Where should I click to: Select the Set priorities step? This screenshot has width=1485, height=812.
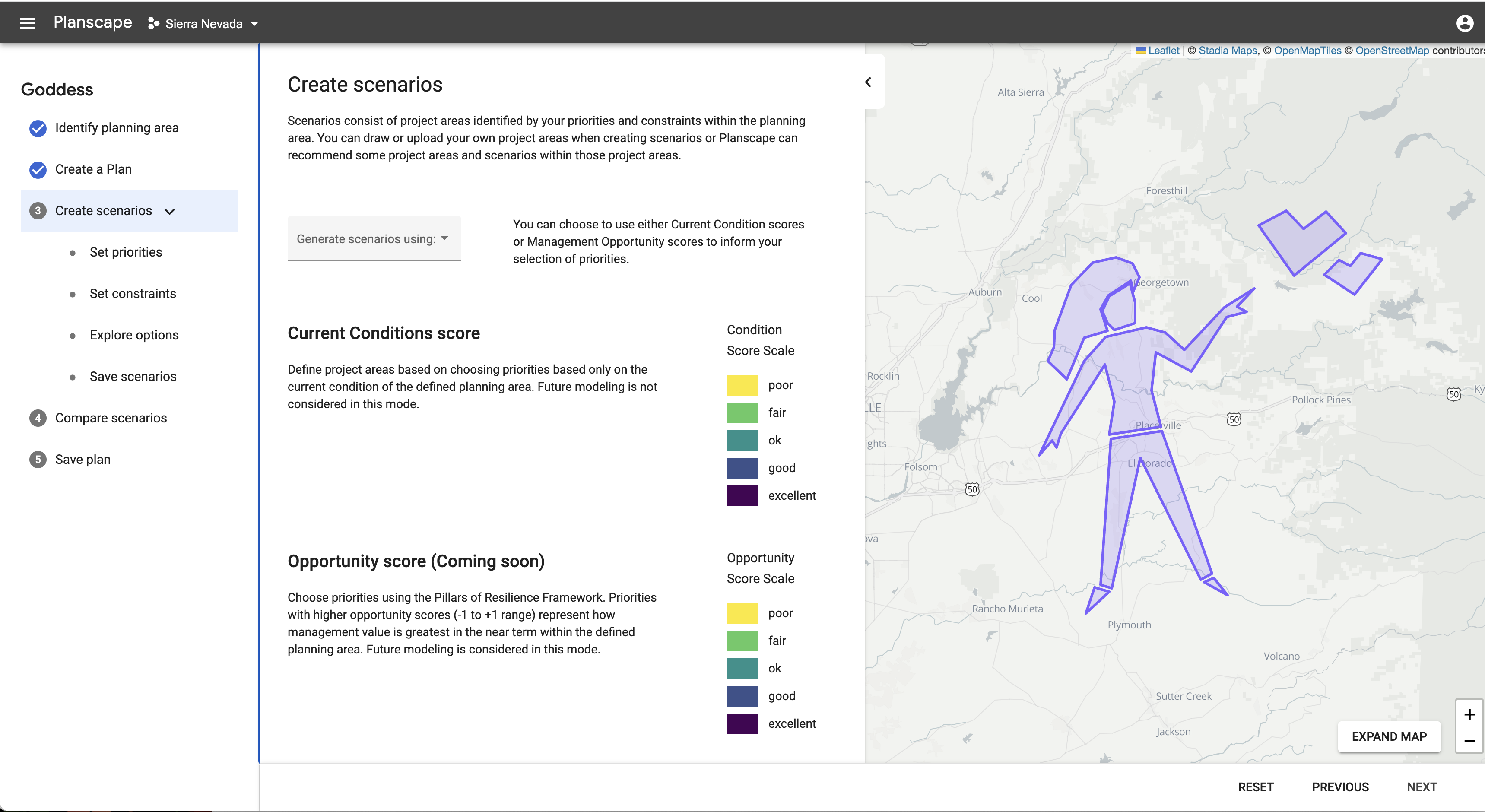125,252
